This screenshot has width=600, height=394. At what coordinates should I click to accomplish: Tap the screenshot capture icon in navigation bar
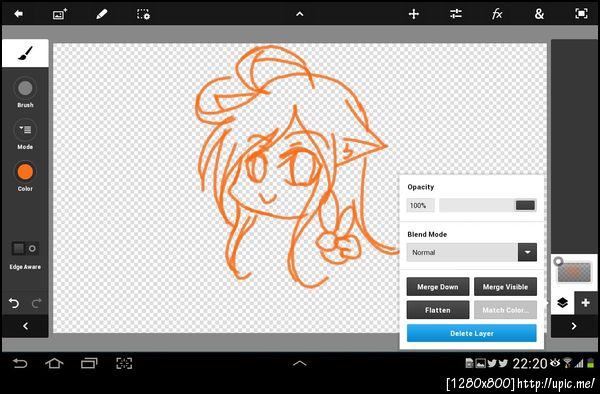coord(124,363)
